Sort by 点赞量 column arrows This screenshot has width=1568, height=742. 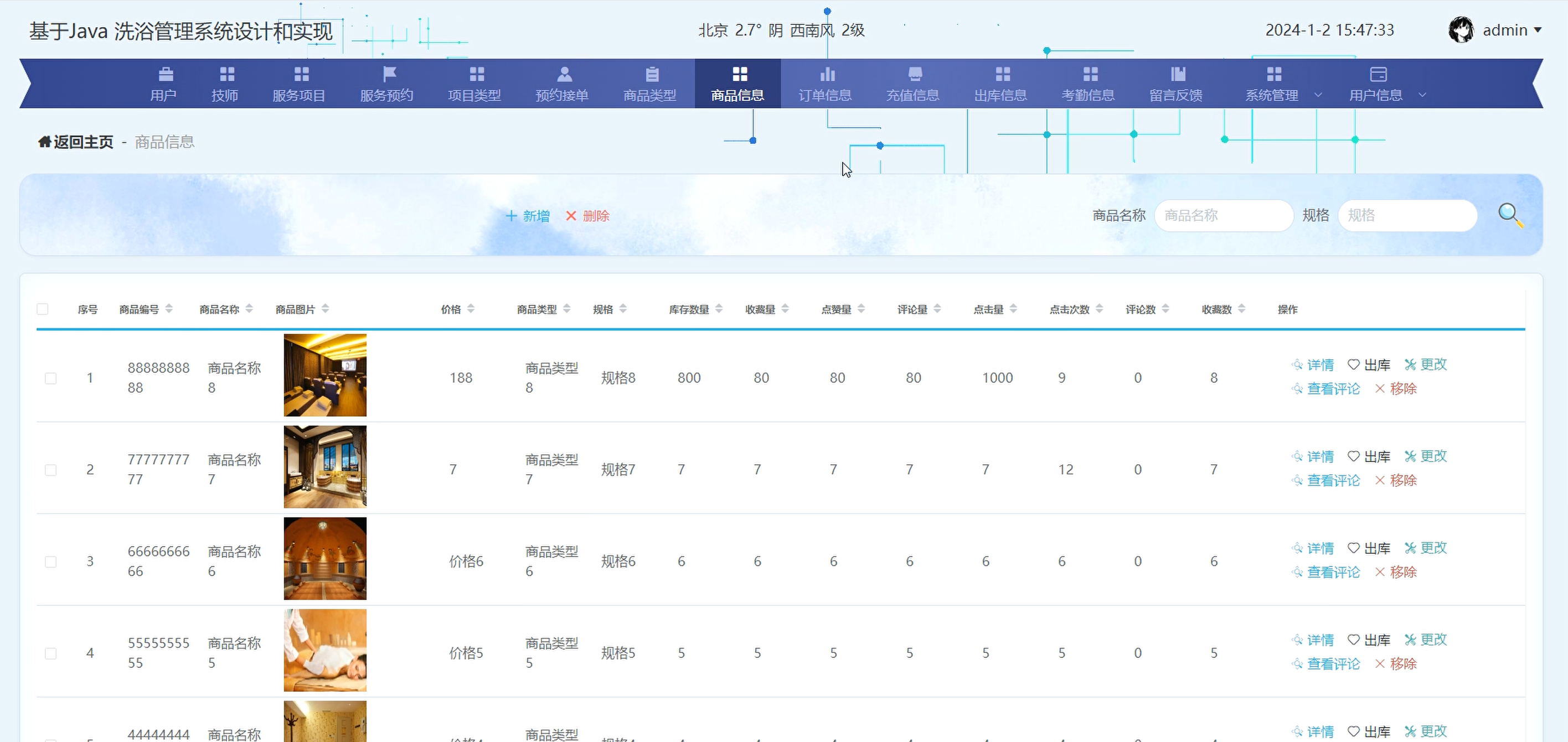[x=862, y=309]
